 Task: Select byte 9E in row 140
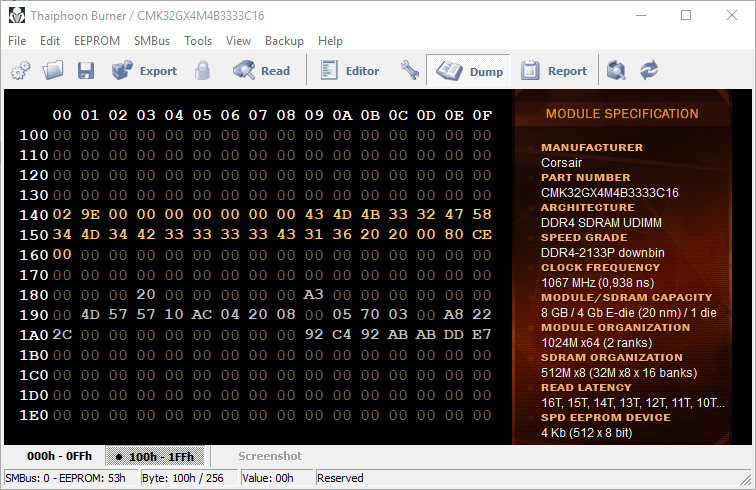tap(90, 214)
